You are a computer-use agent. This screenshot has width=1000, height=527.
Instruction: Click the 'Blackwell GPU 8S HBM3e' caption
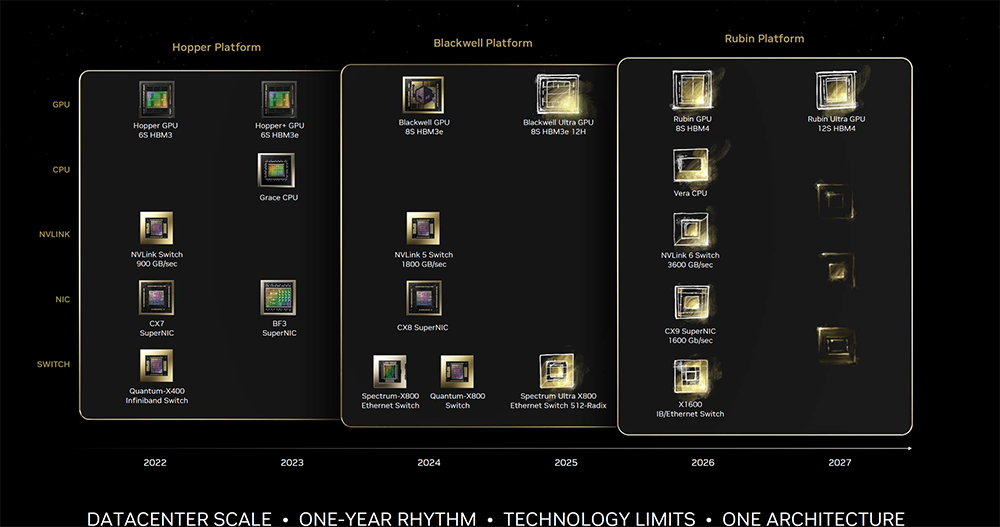424,127
